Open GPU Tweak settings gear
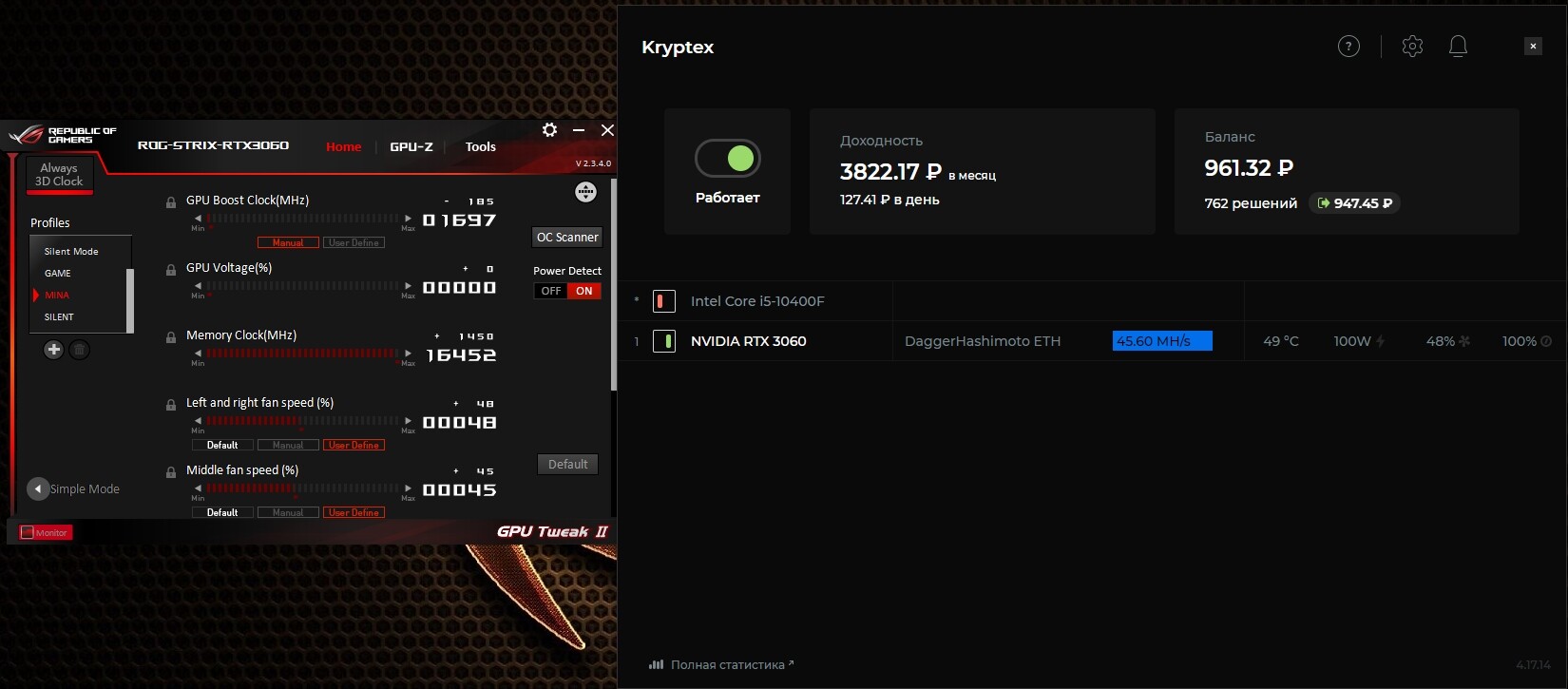The image size is (1568, 689). click(x=549, y=130)
